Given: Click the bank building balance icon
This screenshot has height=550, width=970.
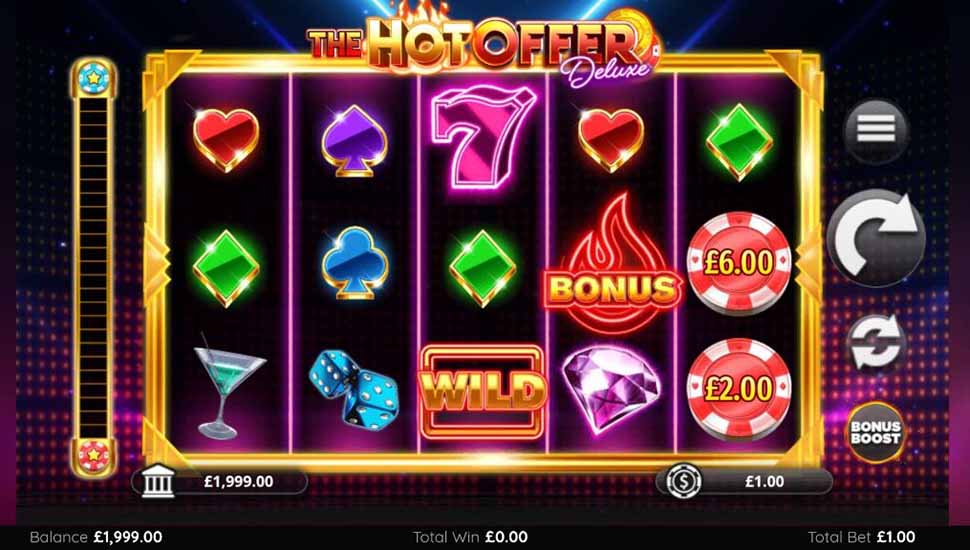Looking at the screenshot, I should tap(158, 481).
